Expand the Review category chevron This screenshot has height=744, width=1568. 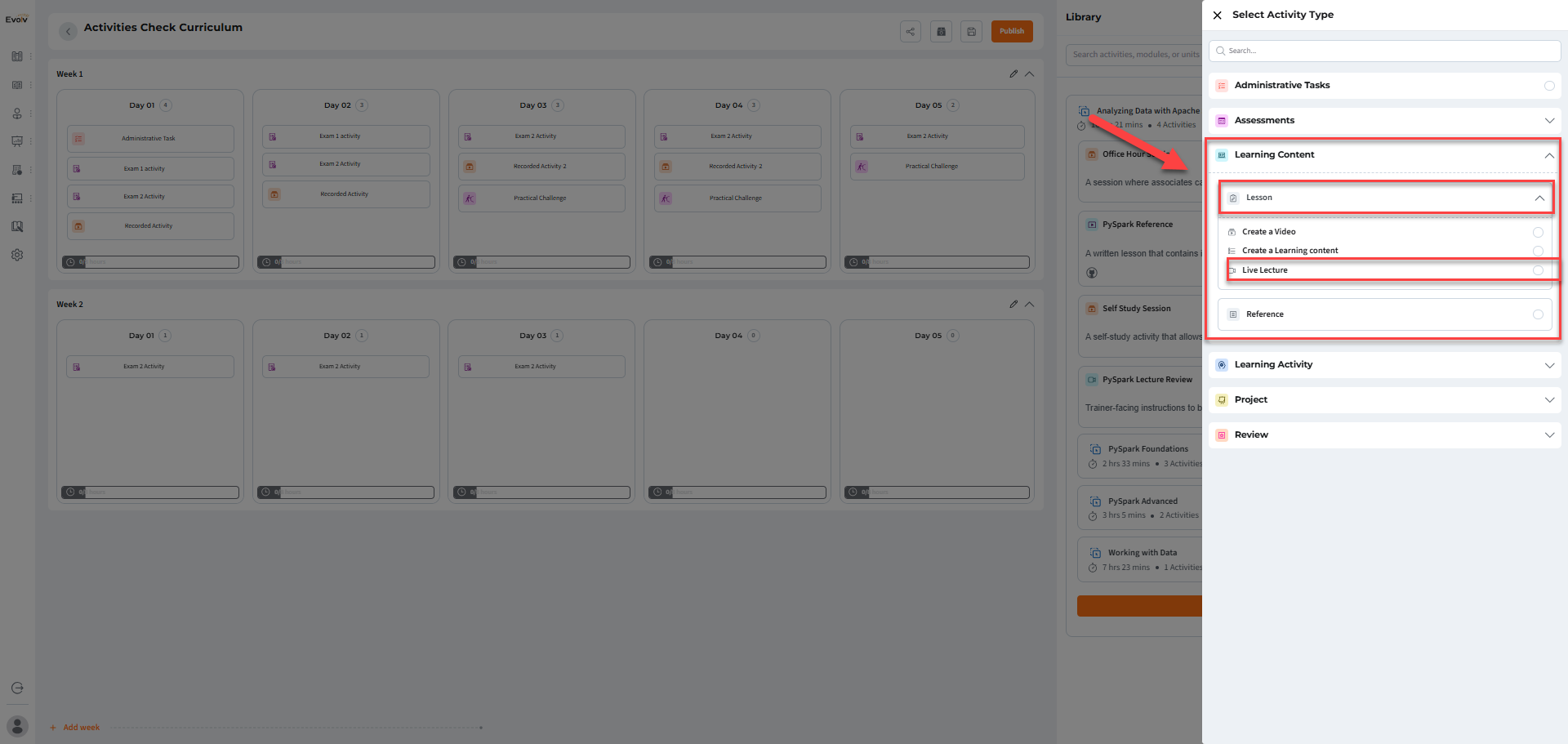1549,435
